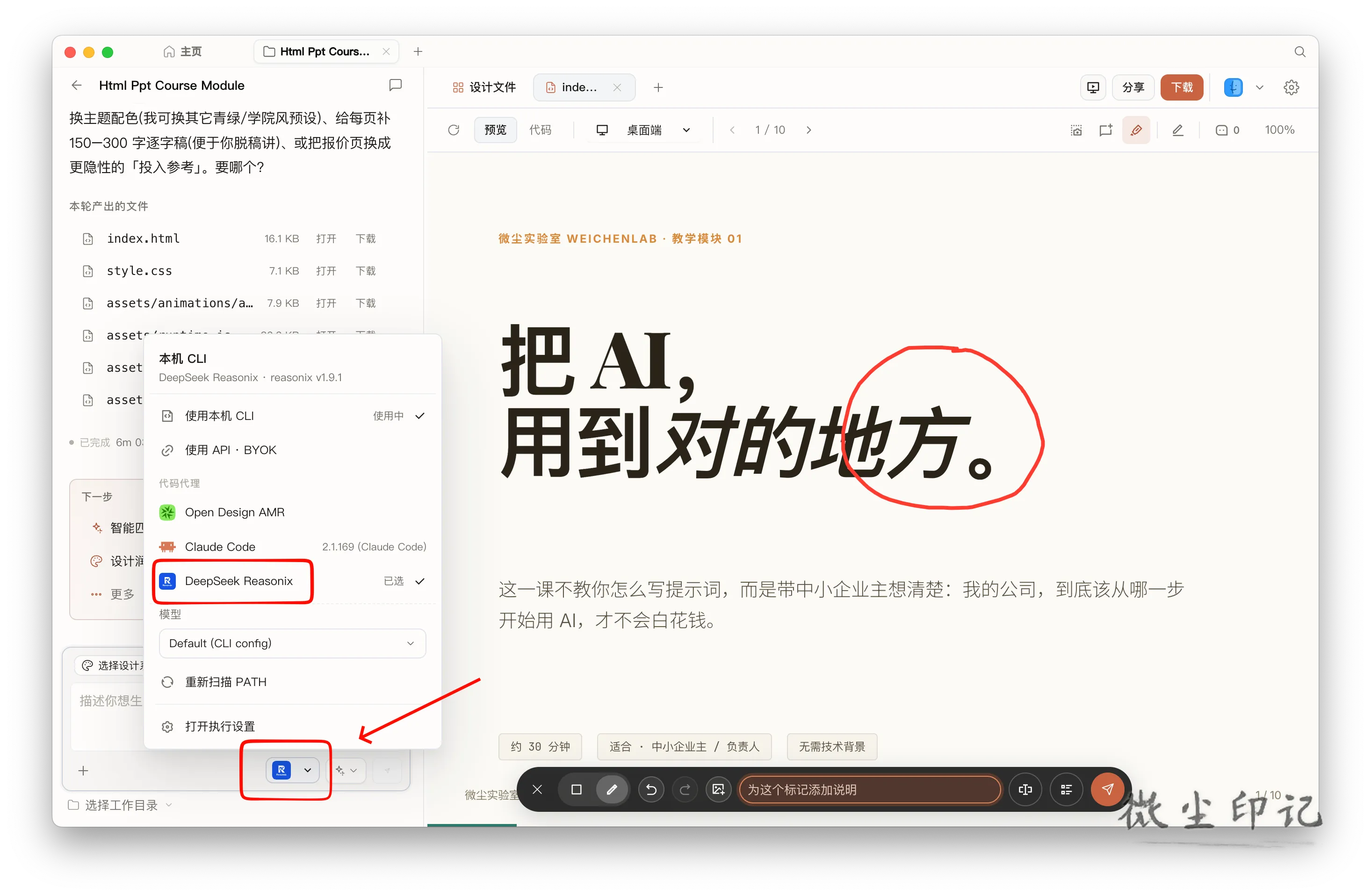
Task: Click the 为这个标记添加说明 input field
Action: coord(870,789)
